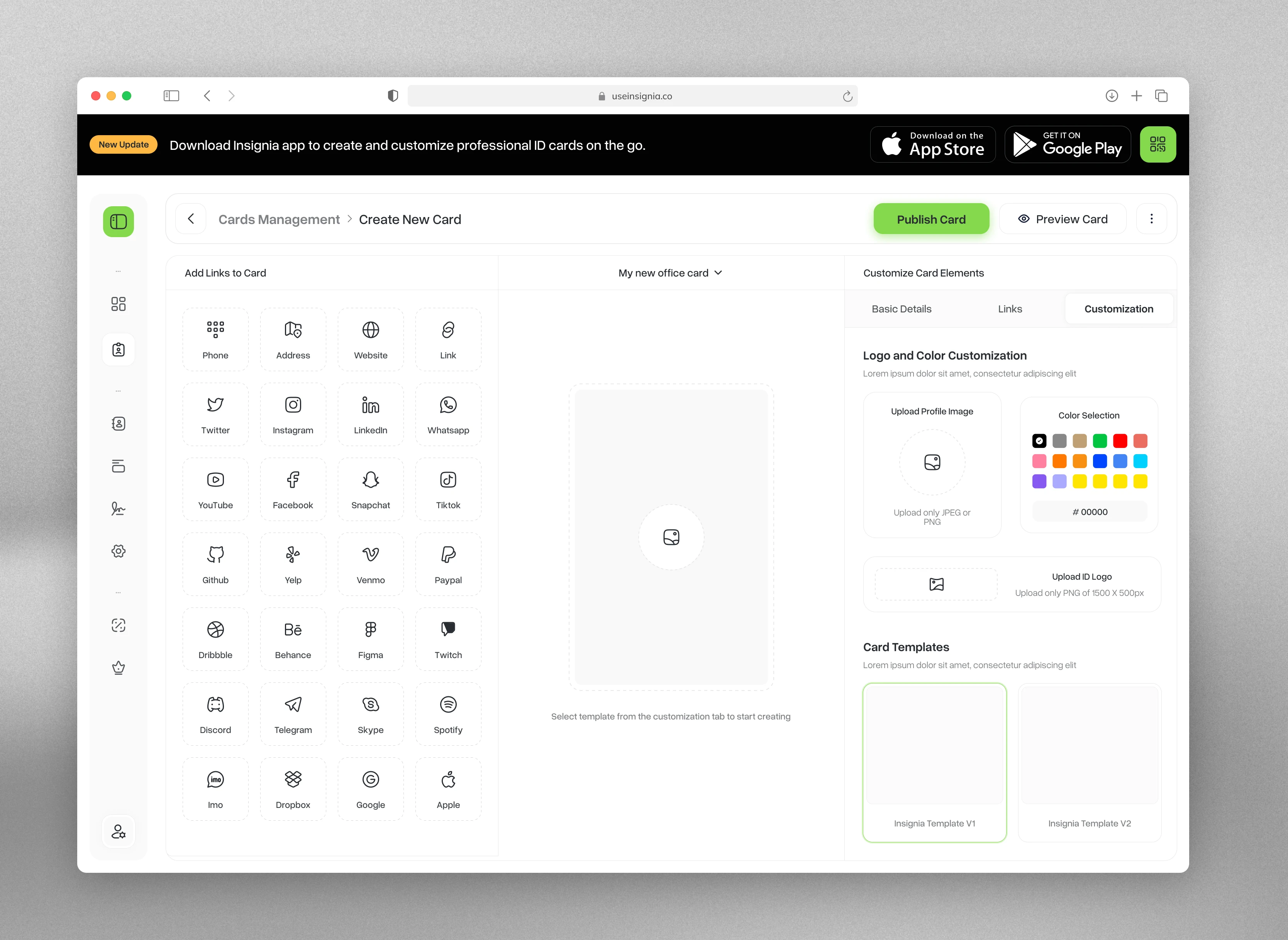Screen dimensions: 1288x940
Task: Add a Whatsapp link to card
Action: click(x=448, y=414)
